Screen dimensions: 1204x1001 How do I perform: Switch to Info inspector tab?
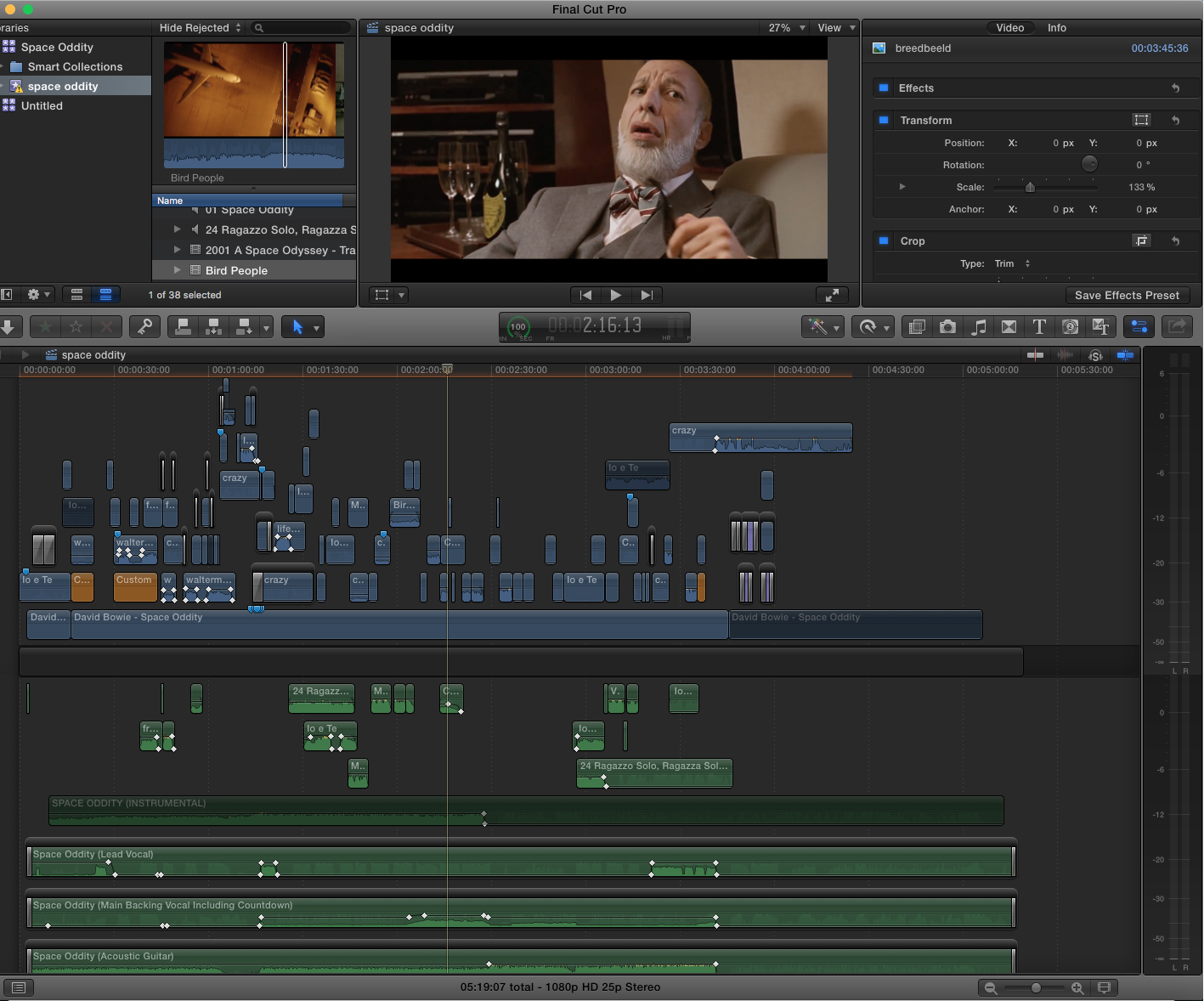pyautogui.click(x=1057, y=28)
